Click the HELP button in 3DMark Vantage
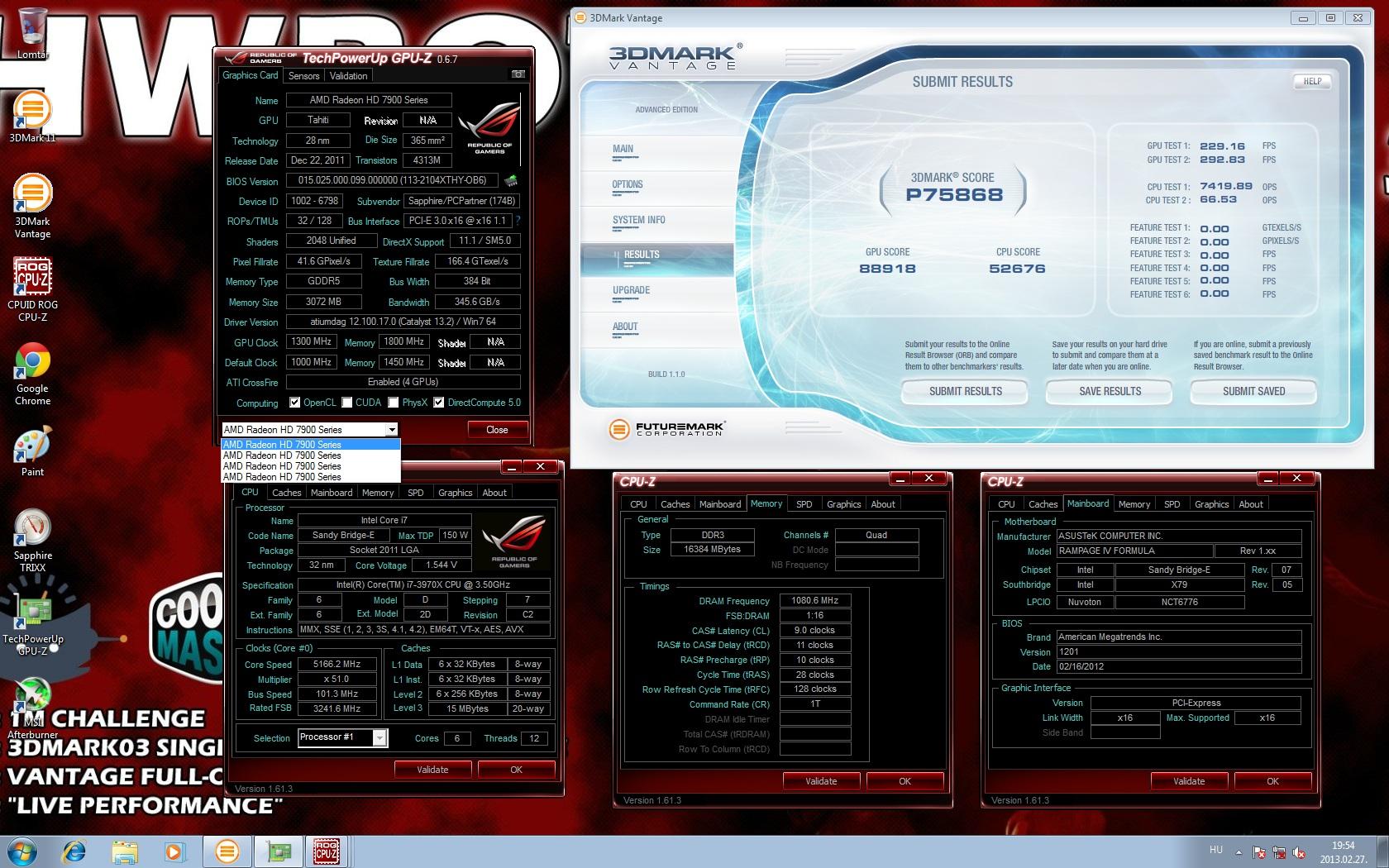The width and height of the screenshot is (1389, 868). [1312, 81]
